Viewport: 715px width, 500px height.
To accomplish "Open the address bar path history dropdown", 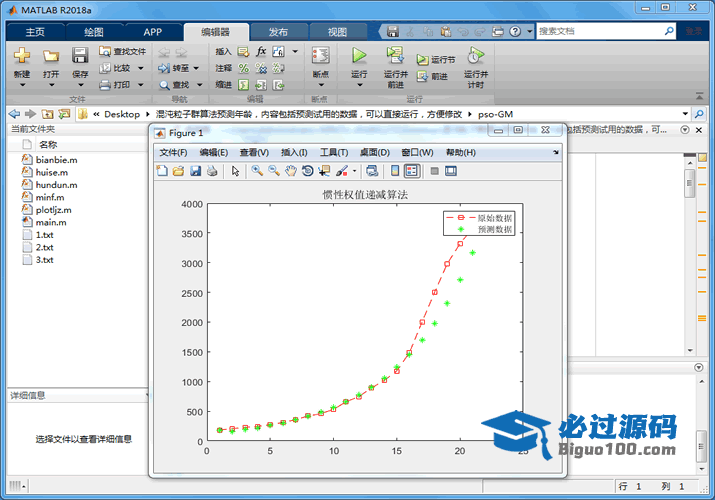I will (x=685, y=114).
